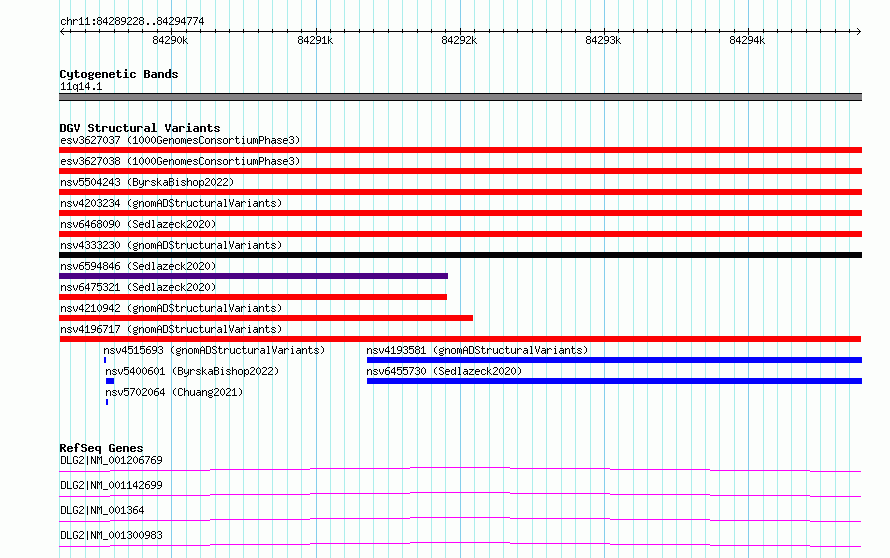Open nsv4193581 gnomAD variant label
The width and height of the screenshot is (890, 558).
[477, 350]
